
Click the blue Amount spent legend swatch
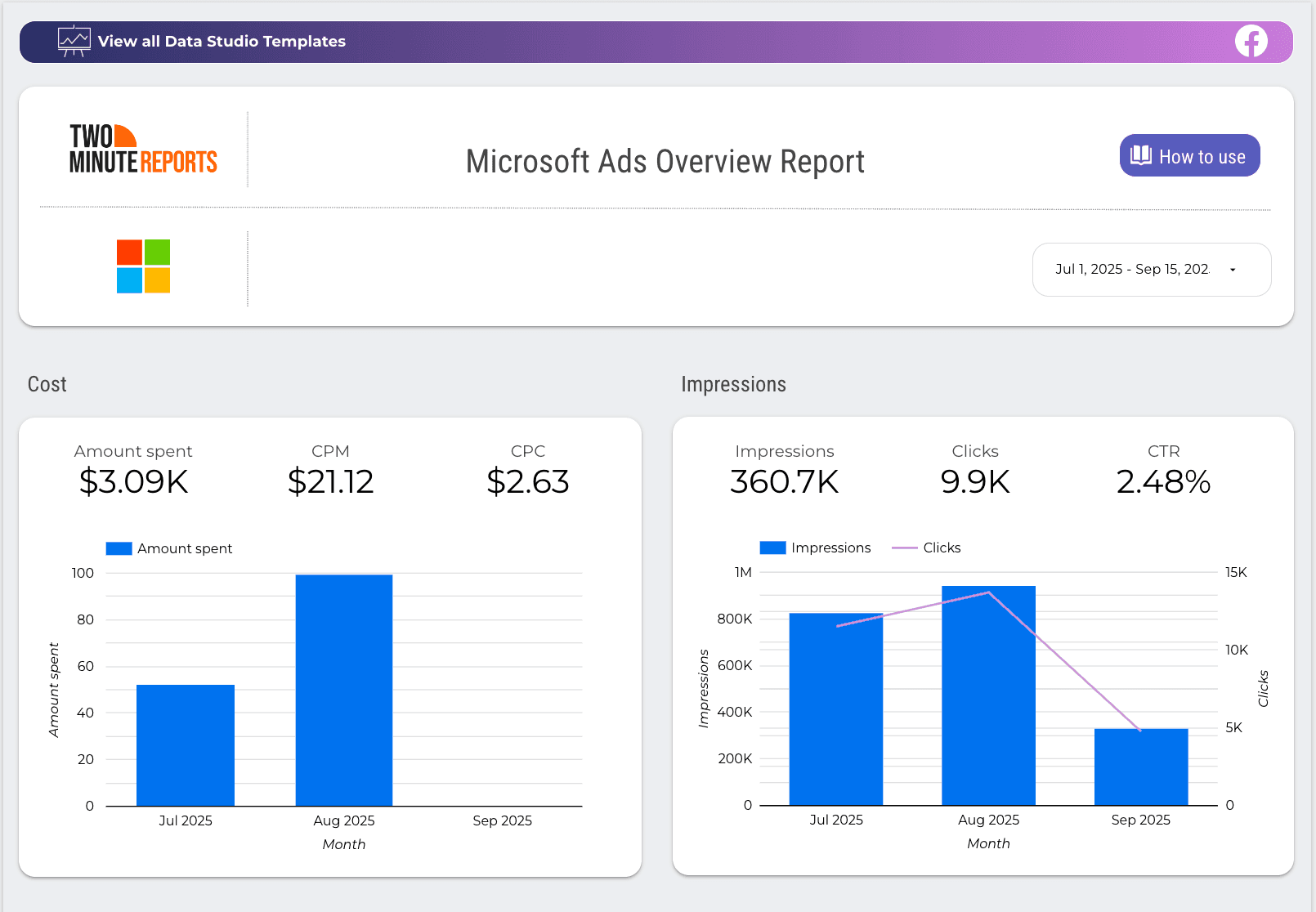119,548
